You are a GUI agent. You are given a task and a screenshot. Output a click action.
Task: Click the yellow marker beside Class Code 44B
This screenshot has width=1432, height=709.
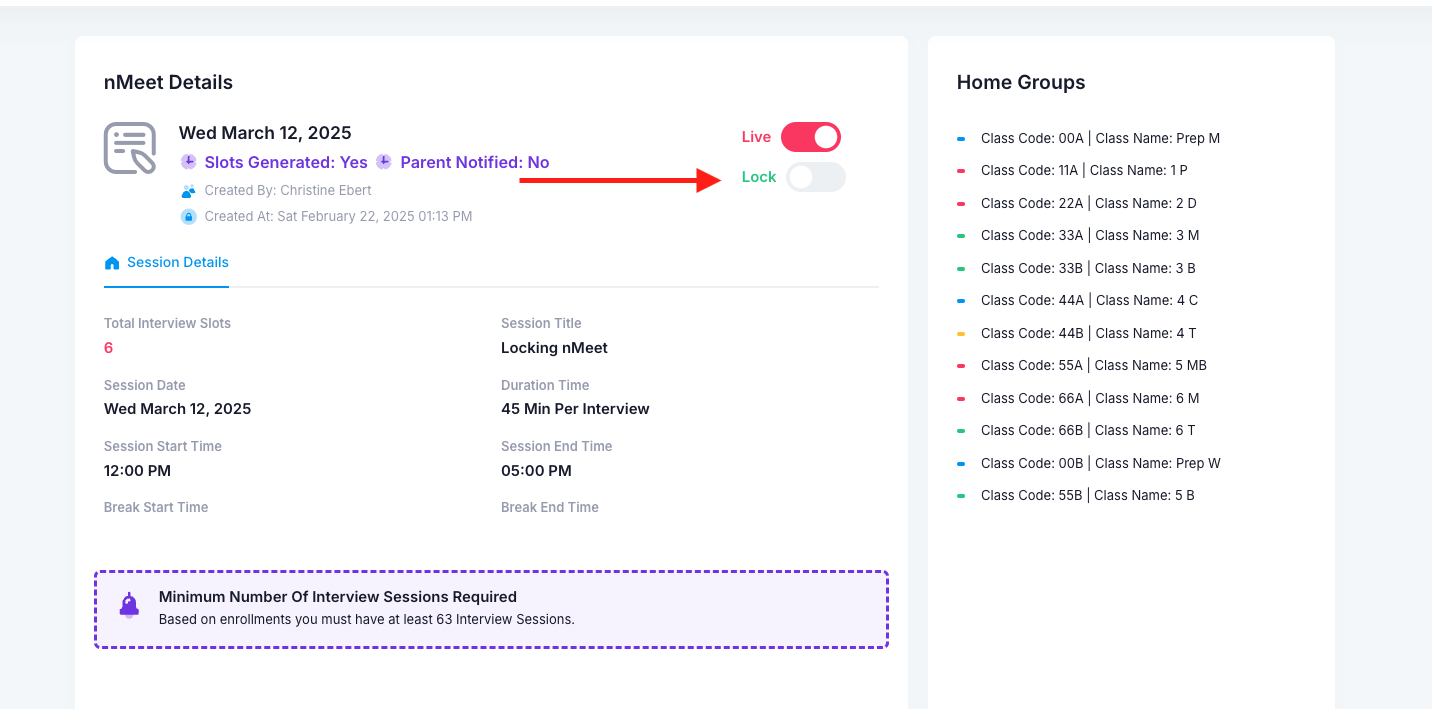[961, 334]
